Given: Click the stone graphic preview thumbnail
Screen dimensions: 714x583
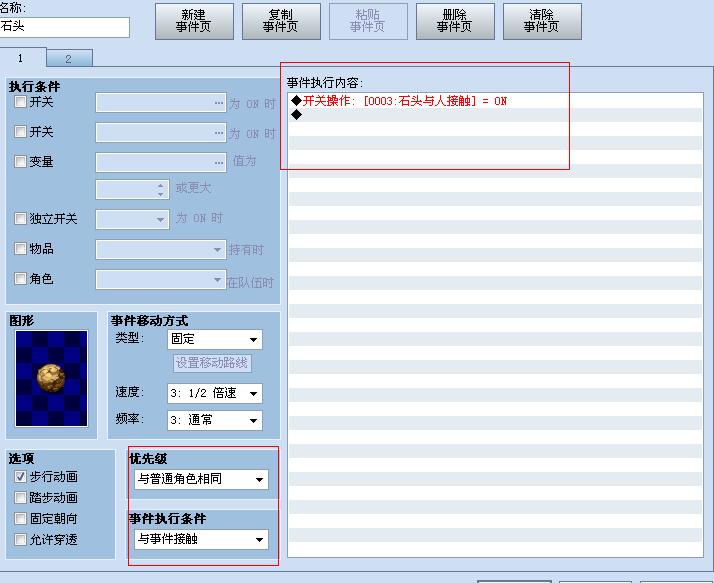Looking at the screenshot, I should coord(51,378).
